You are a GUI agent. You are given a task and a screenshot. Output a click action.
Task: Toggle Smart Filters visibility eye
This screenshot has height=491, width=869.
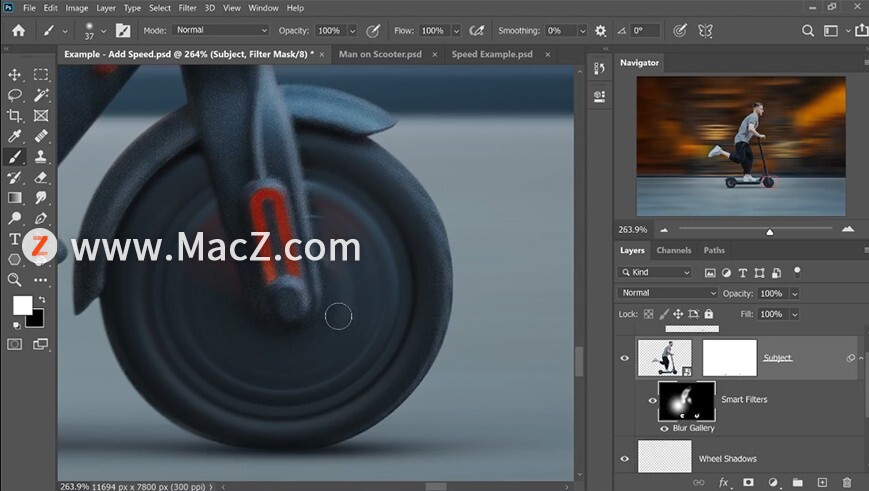652,400
